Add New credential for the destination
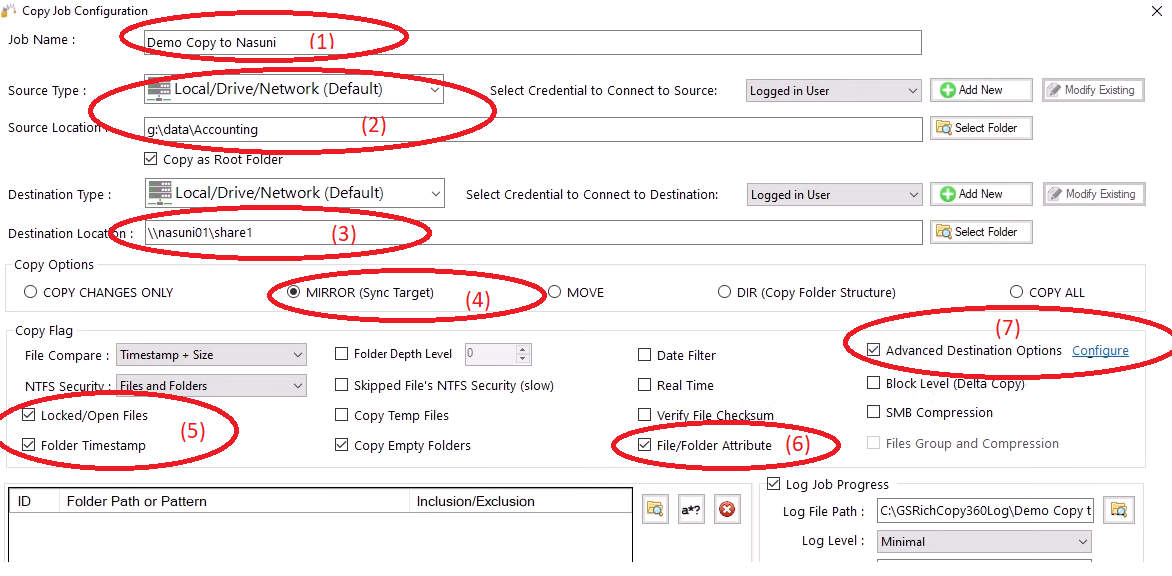Screen dimensions: 1172x576 coord(981,194)
